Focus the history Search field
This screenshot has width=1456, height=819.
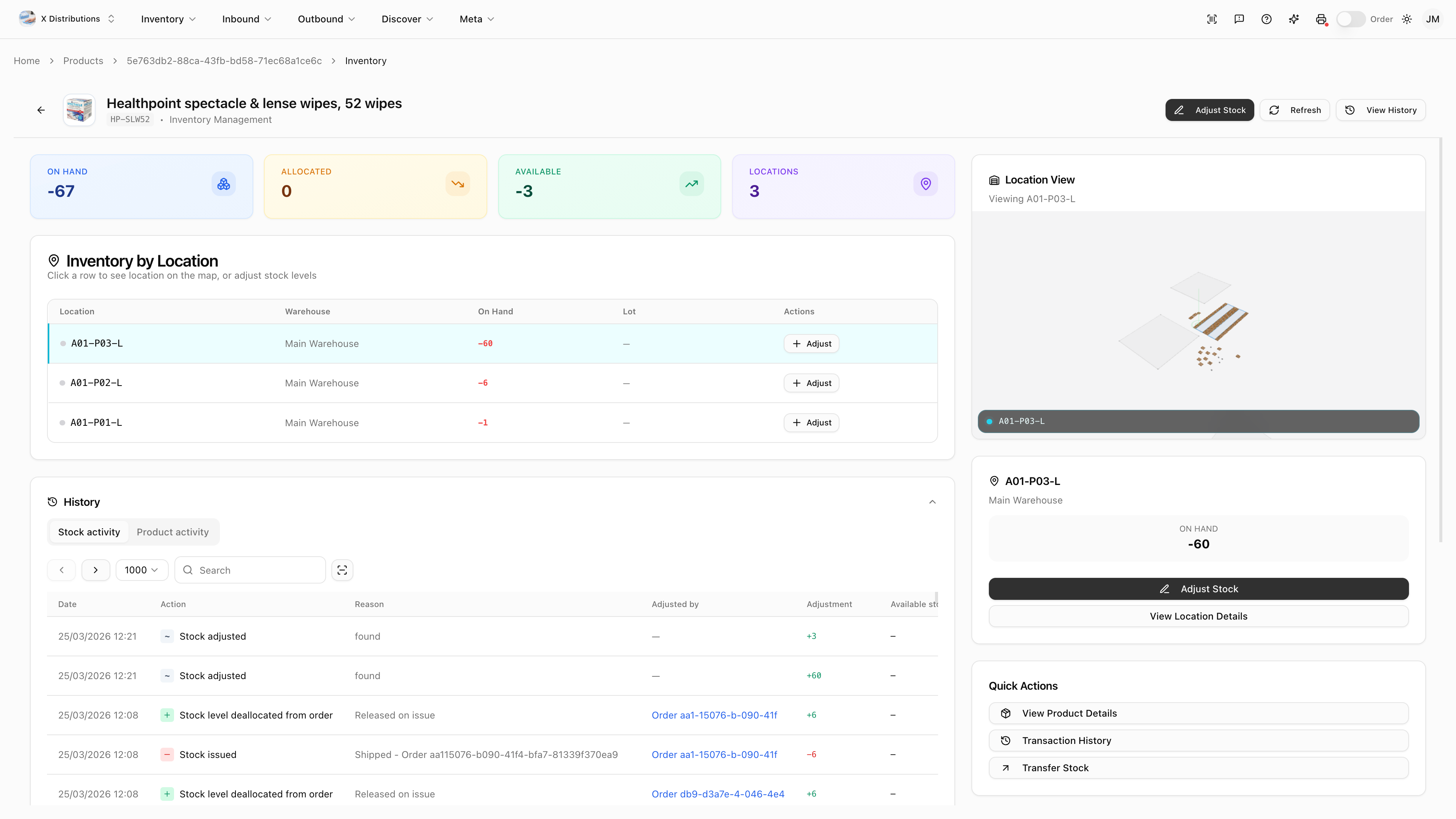(x=250, y=570)
